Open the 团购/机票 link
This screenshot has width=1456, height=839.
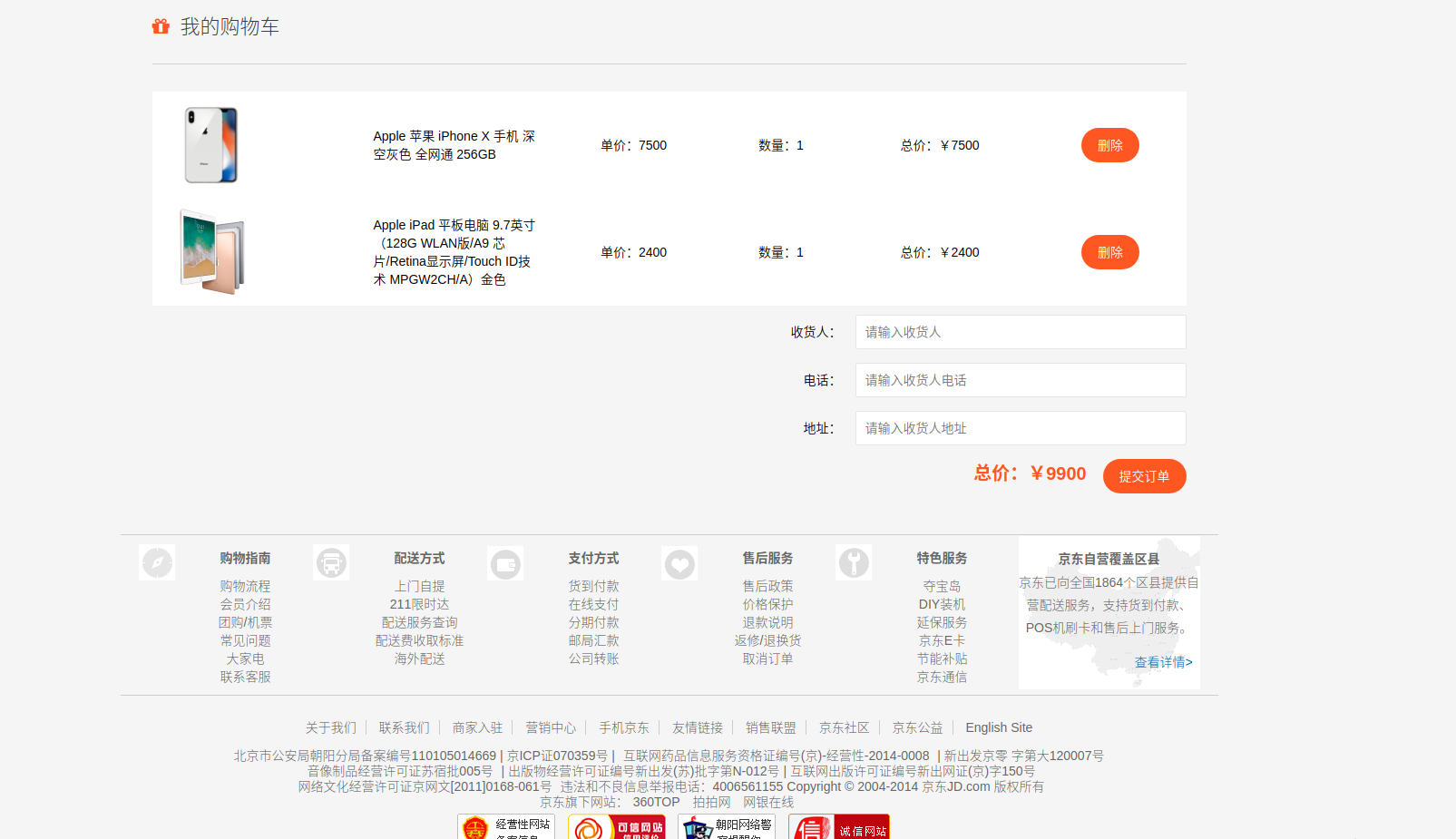tap(245, 622)
